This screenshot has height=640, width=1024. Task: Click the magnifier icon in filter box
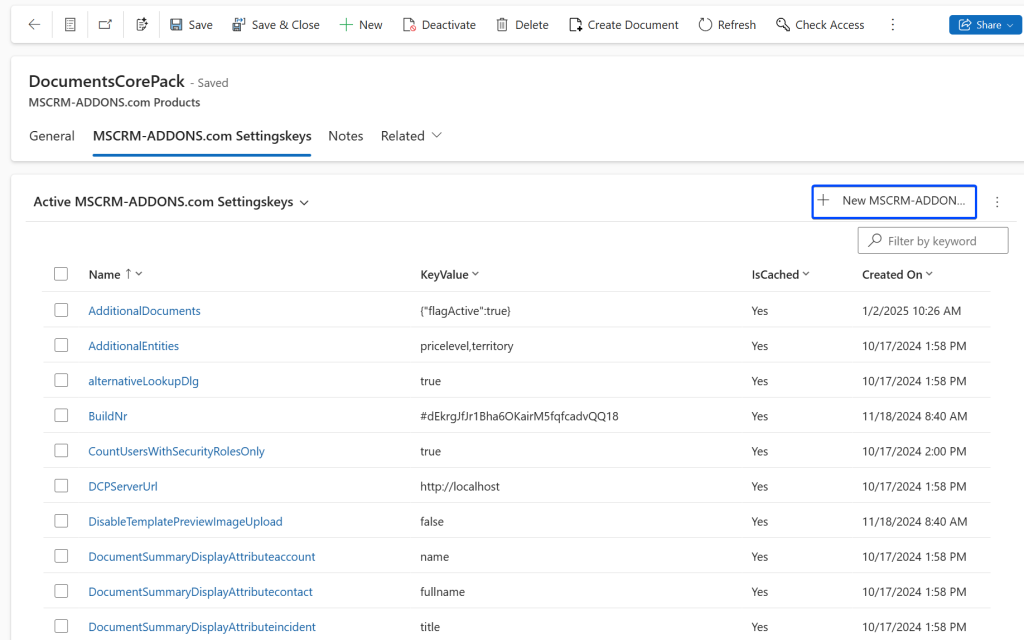[x=875, y=240]
